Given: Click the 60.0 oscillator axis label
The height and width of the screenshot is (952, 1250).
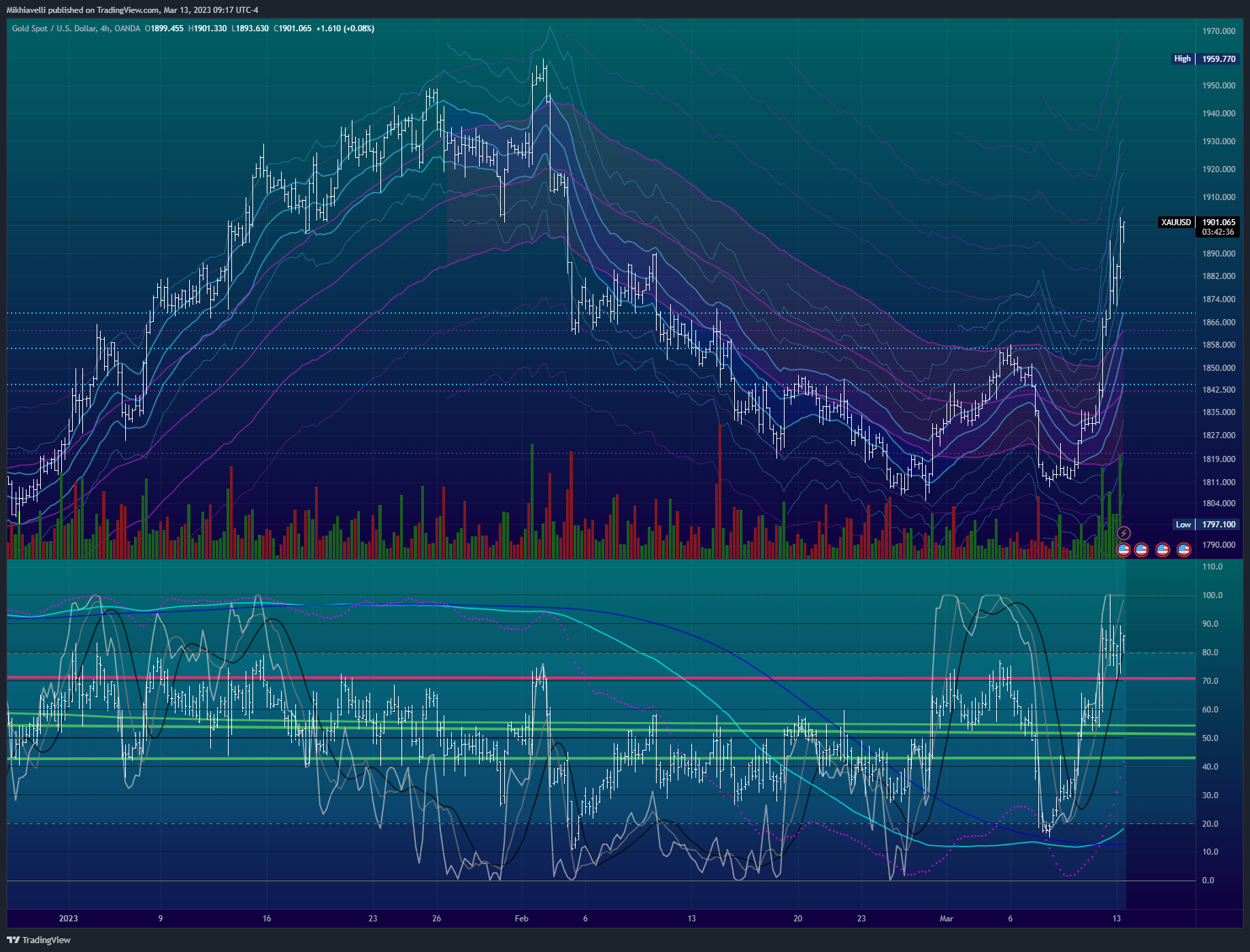Looking at the screenshot, I should click(1210, 710).
